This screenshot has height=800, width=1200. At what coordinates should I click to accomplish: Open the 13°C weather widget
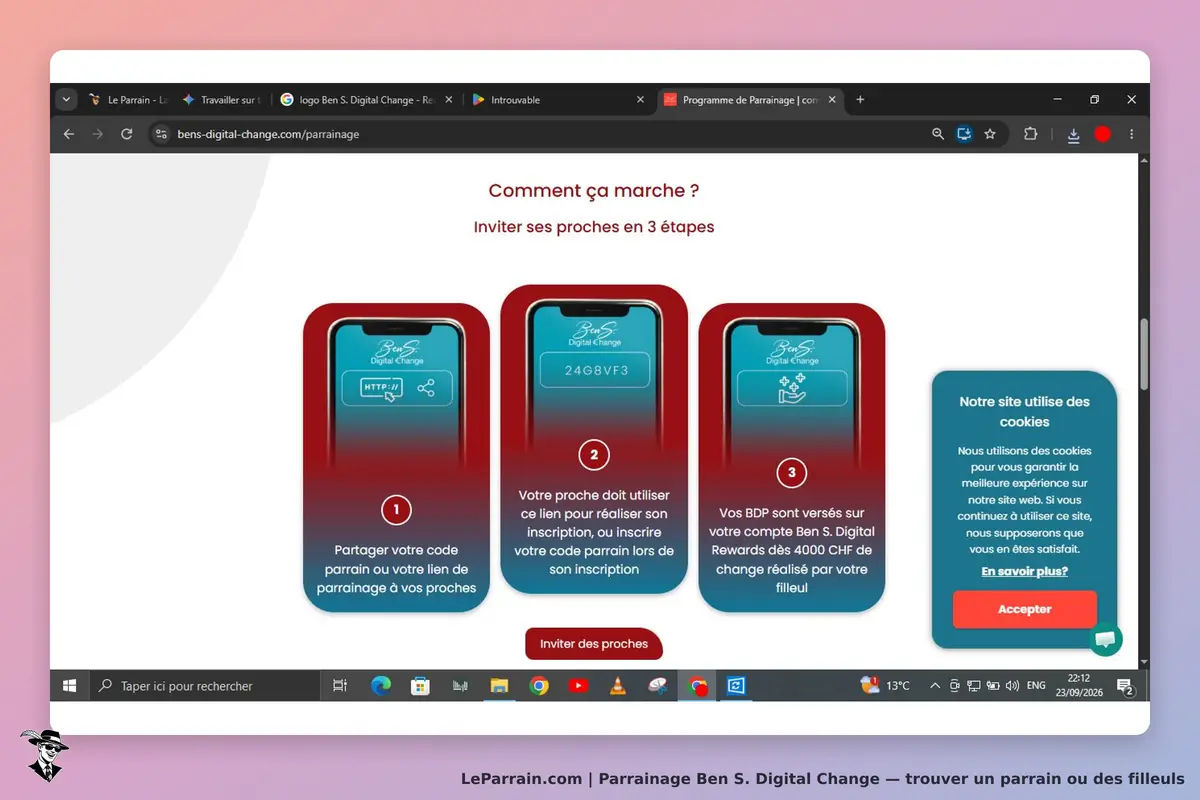(x=886, y=686)
